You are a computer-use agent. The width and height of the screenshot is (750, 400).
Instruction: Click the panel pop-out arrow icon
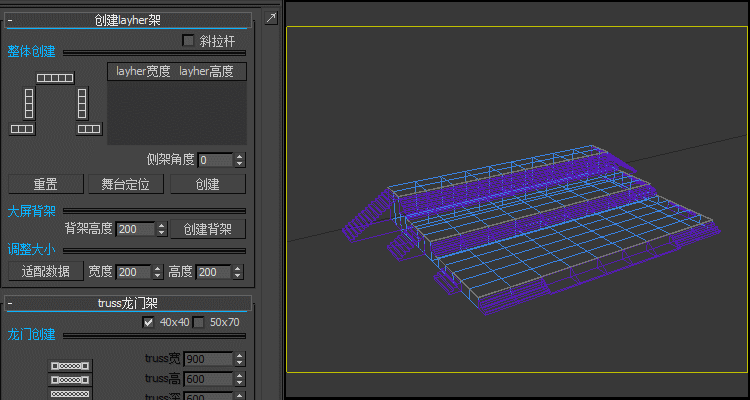click(x=270, y=19)
